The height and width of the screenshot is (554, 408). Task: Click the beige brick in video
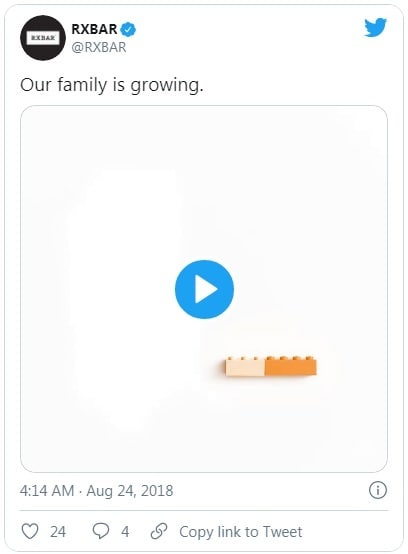(x=245, y=367)
